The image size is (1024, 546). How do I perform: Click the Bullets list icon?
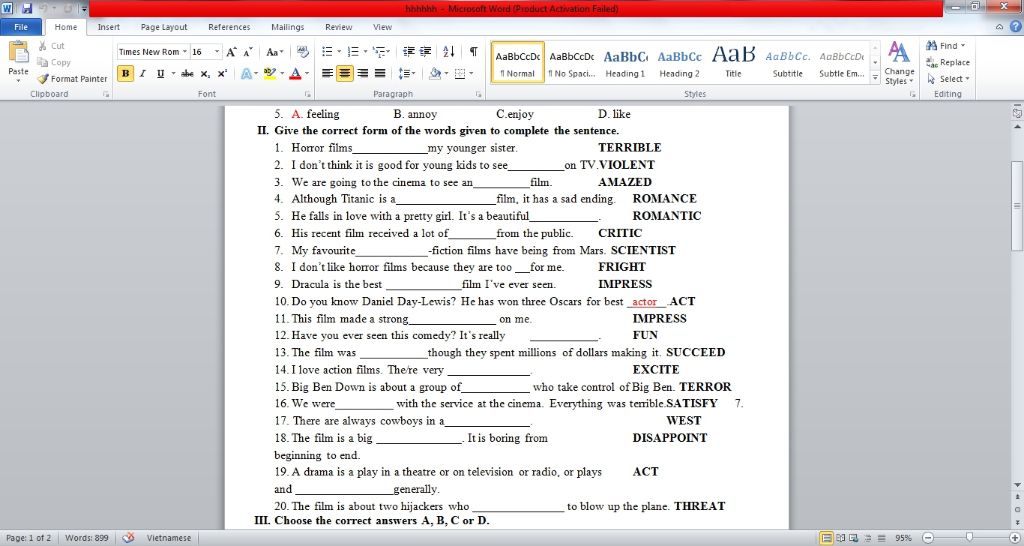pos(328,52)
